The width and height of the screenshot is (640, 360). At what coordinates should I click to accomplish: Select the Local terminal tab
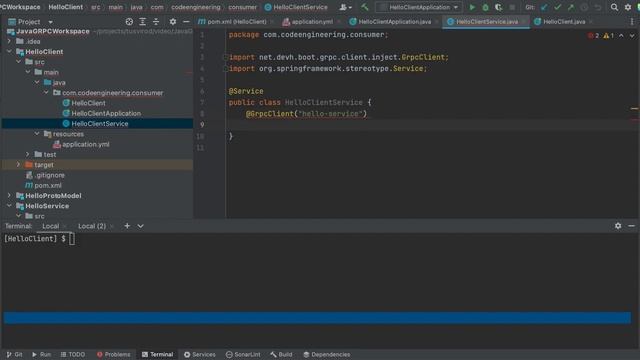51,226
